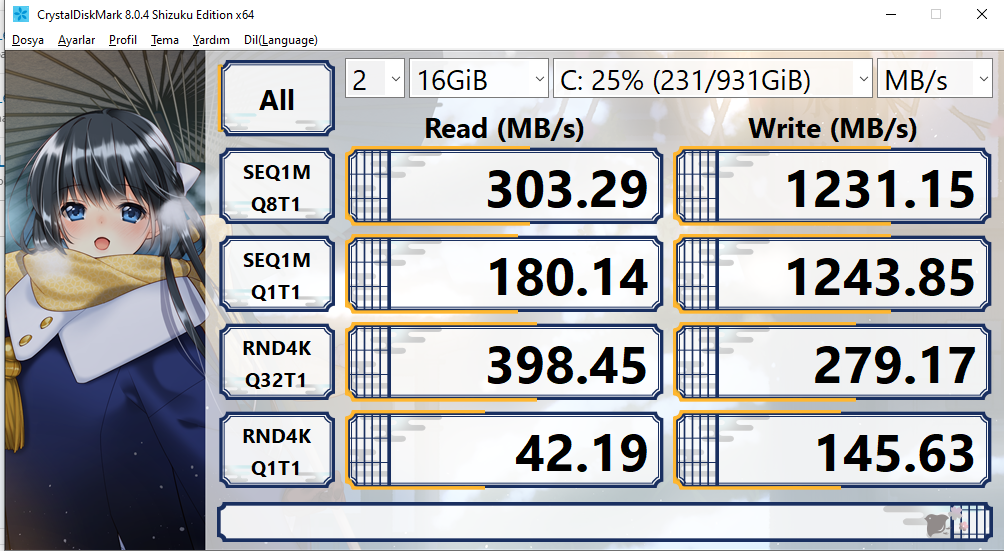Select the 1231.15 SEQ1M Q8T1 write result
Screen dimensions: 1004x551
pos(833,187)
